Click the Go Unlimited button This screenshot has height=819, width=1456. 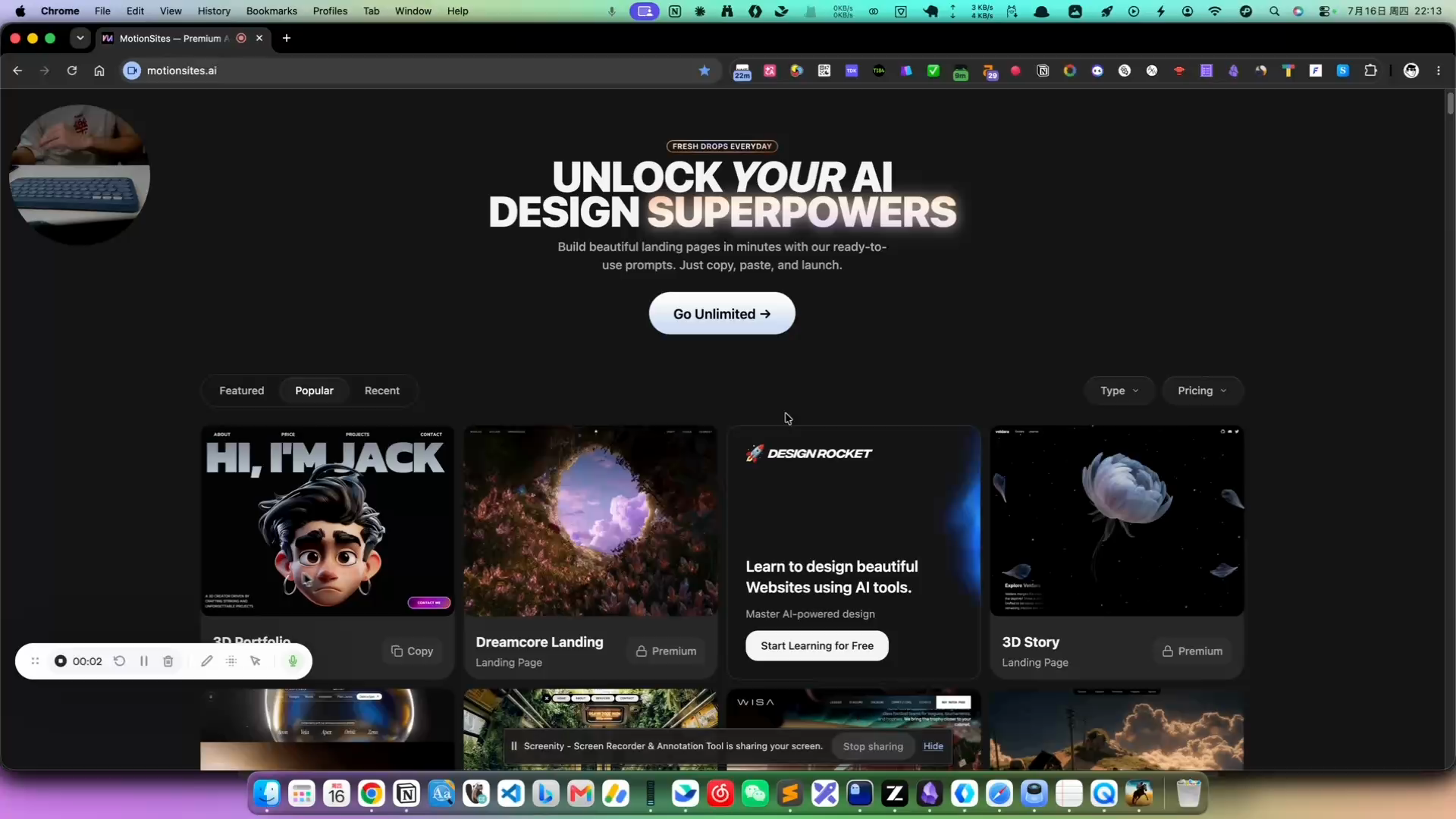click(x=722, y=314)
